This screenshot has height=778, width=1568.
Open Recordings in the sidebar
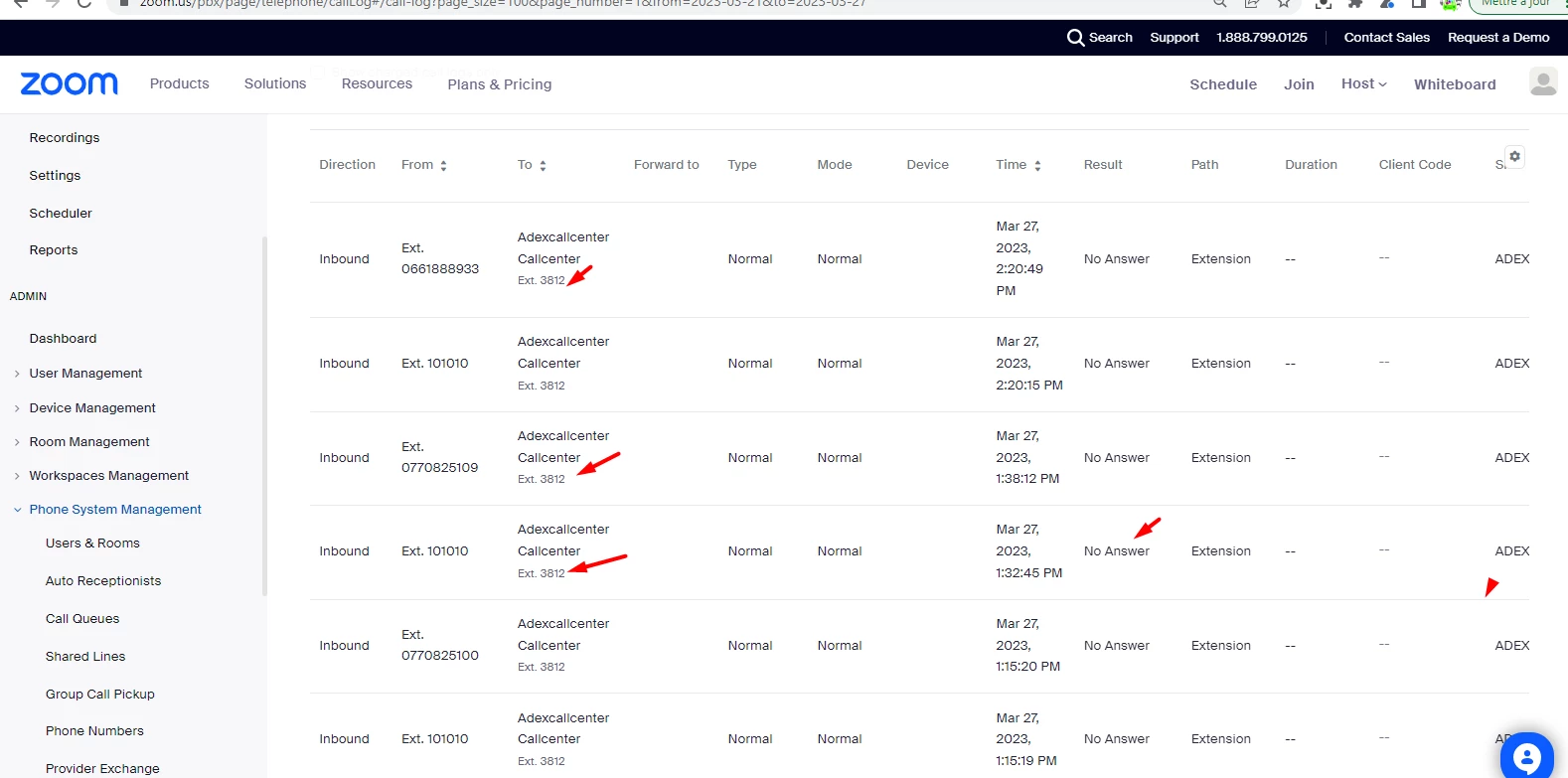pyautogui.click(x=65, y=138)
